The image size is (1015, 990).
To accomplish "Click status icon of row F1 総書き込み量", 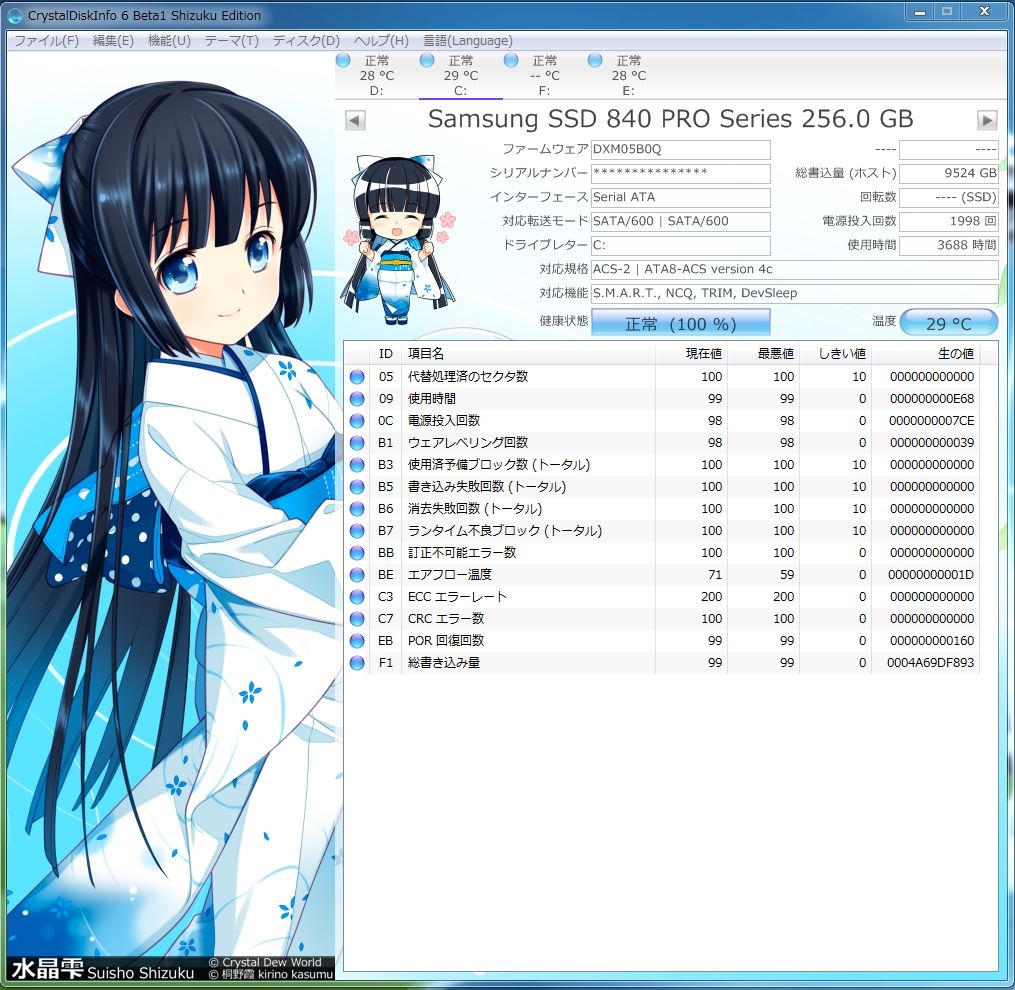I will pos(357,663).
